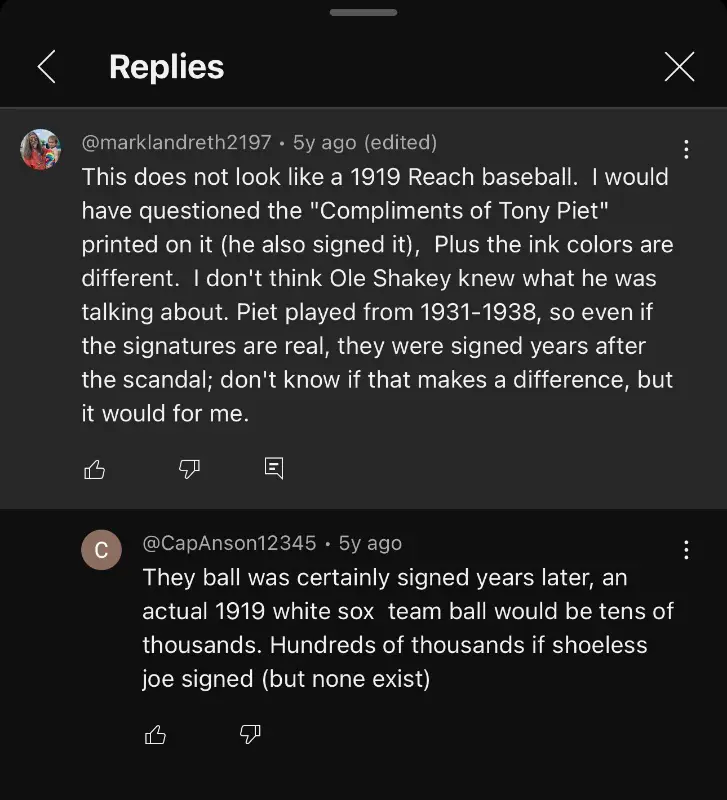Tap the dot separator beside @marklandreth2197
This screenshot has width=727, height=800.
point(282,143)
